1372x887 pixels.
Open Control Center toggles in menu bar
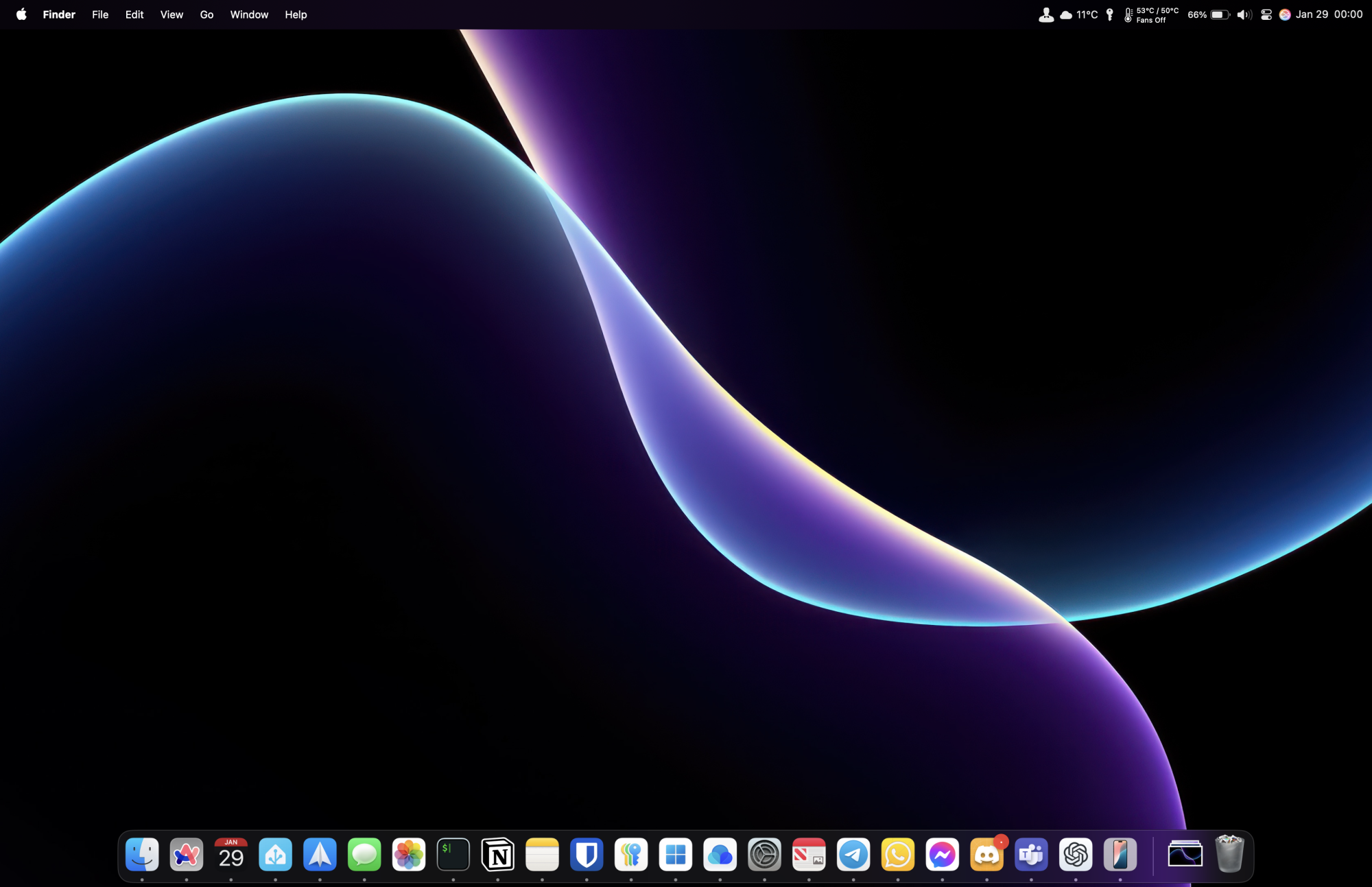point(1266,14)
